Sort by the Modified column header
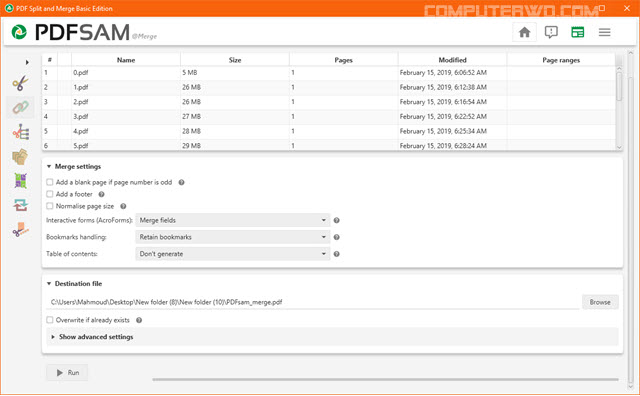This screenshot has width=640, height=396. [452, 60]
